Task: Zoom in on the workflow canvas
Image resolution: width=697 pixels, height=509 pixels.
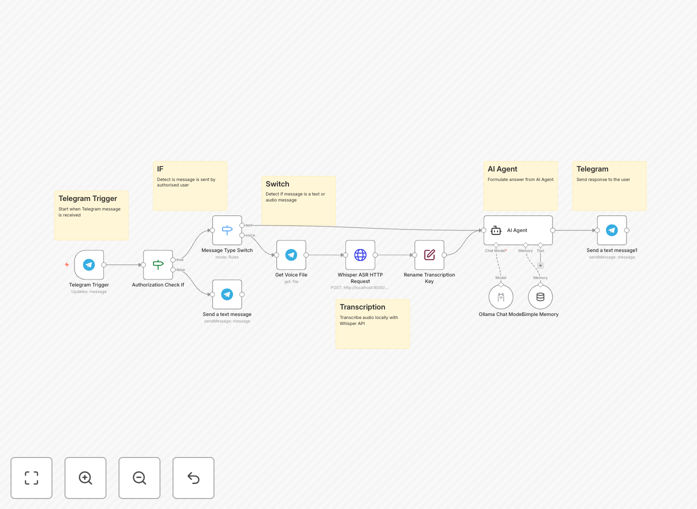Action: tap(85, 478)
